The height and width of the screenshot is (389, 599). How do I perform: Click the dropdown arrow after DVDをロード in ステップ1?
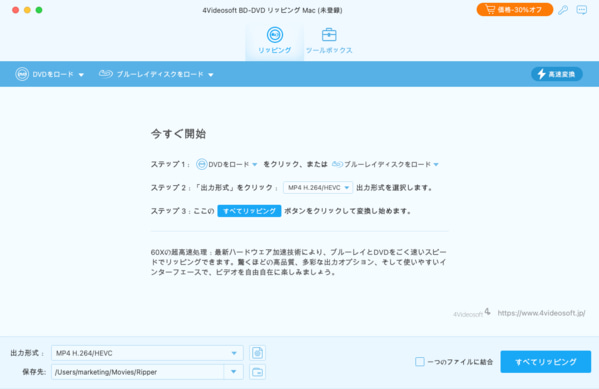255,165
